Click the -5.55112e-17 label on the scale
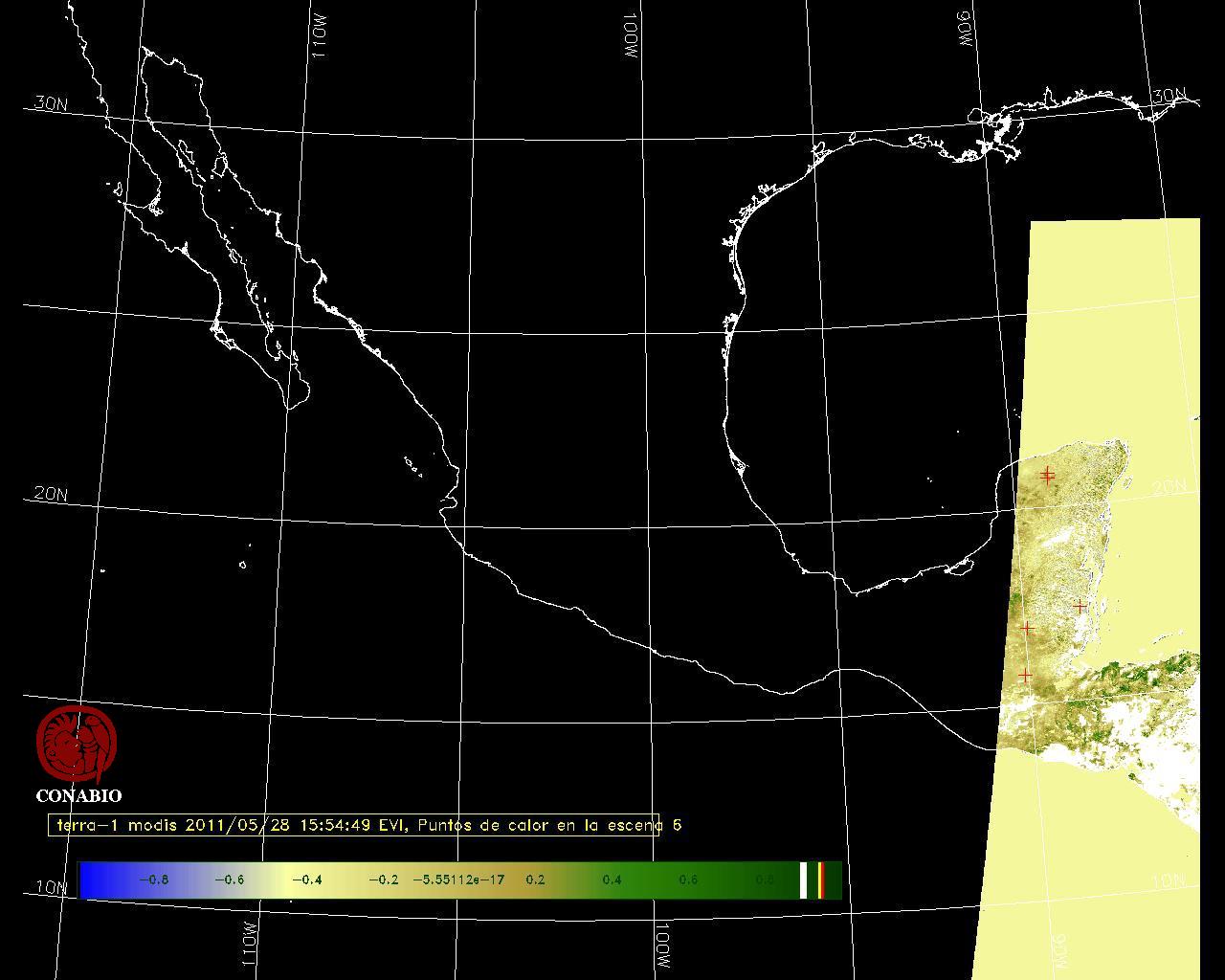The width and height of the screenshot is (1225, 980). (x=458, y=880)
